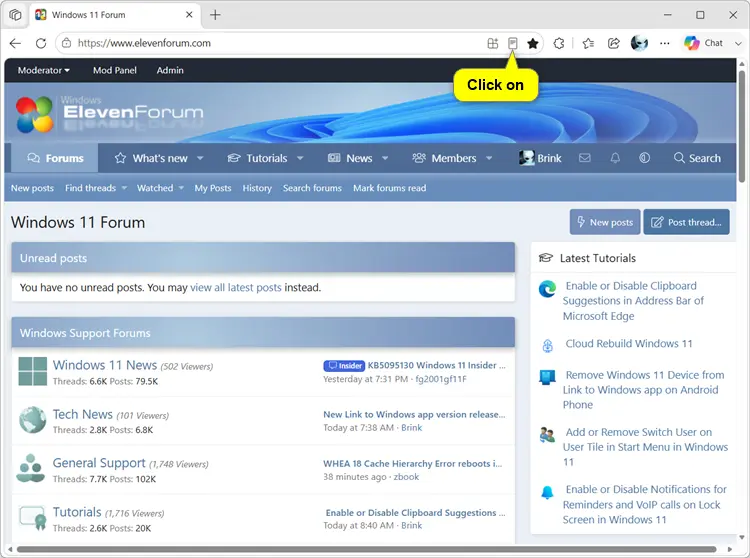750x558 pixels.
Task: Click the Edge tab actions menu icon
Action: (15, 15)
